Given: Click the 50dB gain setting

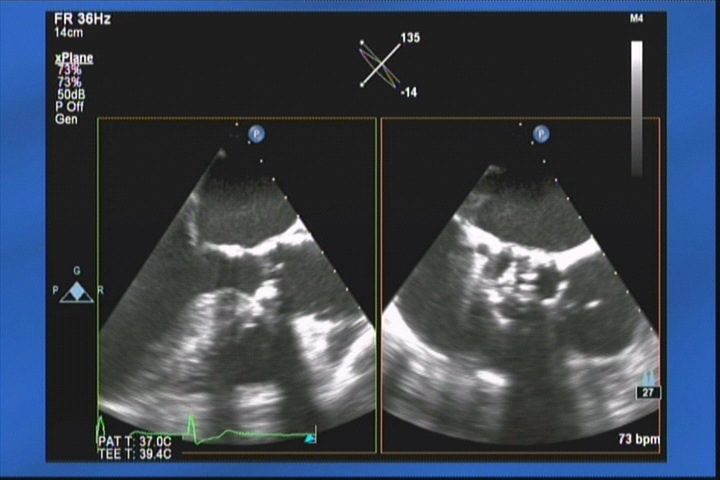Looking at the screenshot, I should [71, 95].
